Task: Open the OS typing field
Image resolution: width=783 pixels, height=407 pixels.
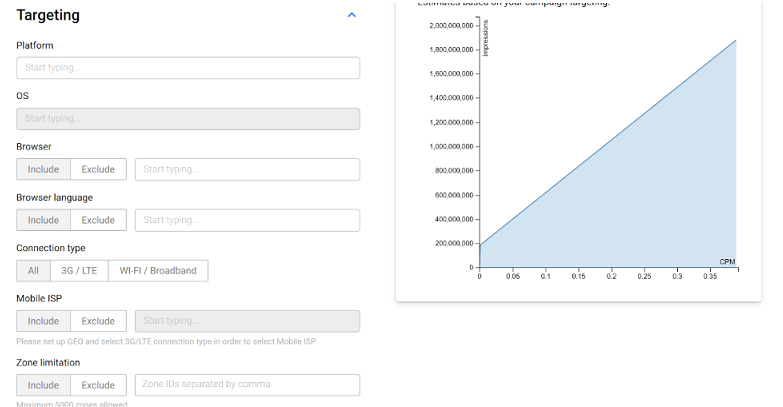Action: pyautogui.click(x=188, y=119)
